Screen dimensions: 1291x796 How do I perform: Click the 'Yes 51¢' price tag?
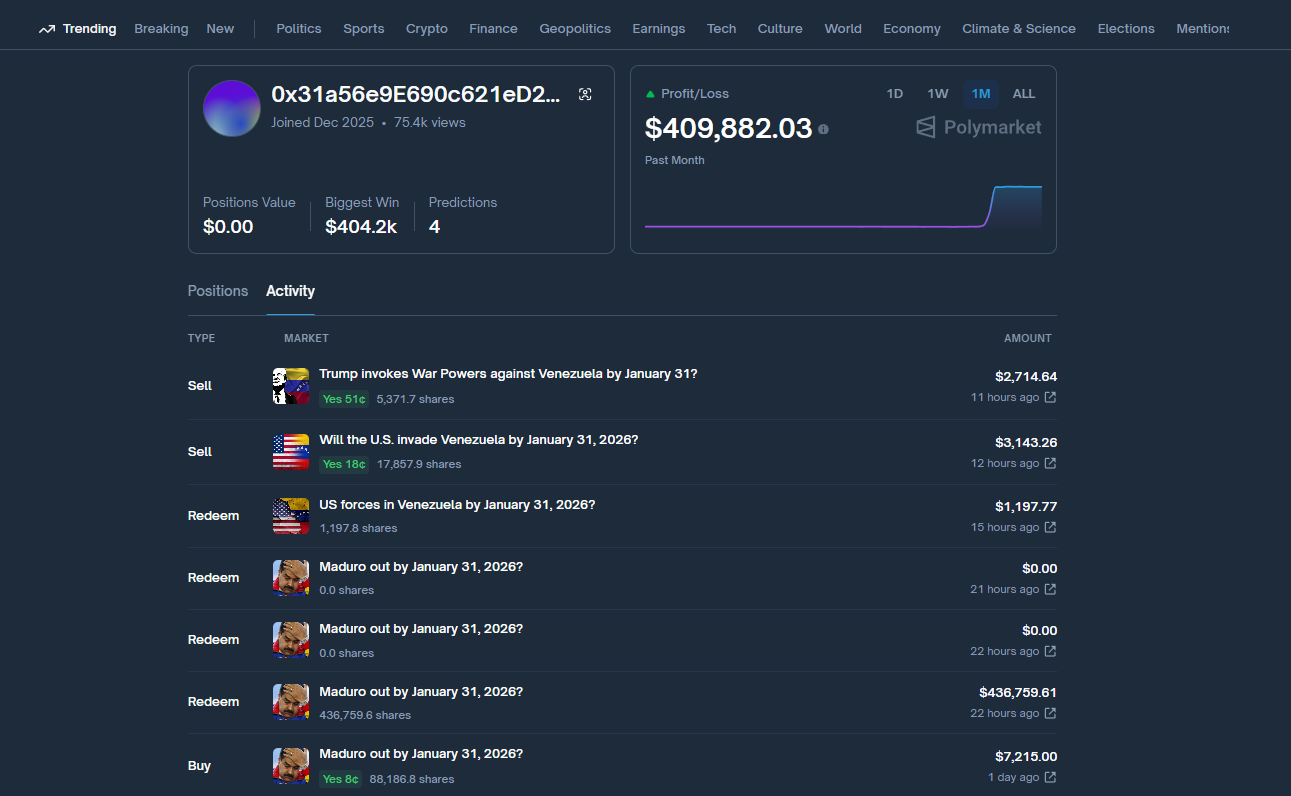[343, 398]
